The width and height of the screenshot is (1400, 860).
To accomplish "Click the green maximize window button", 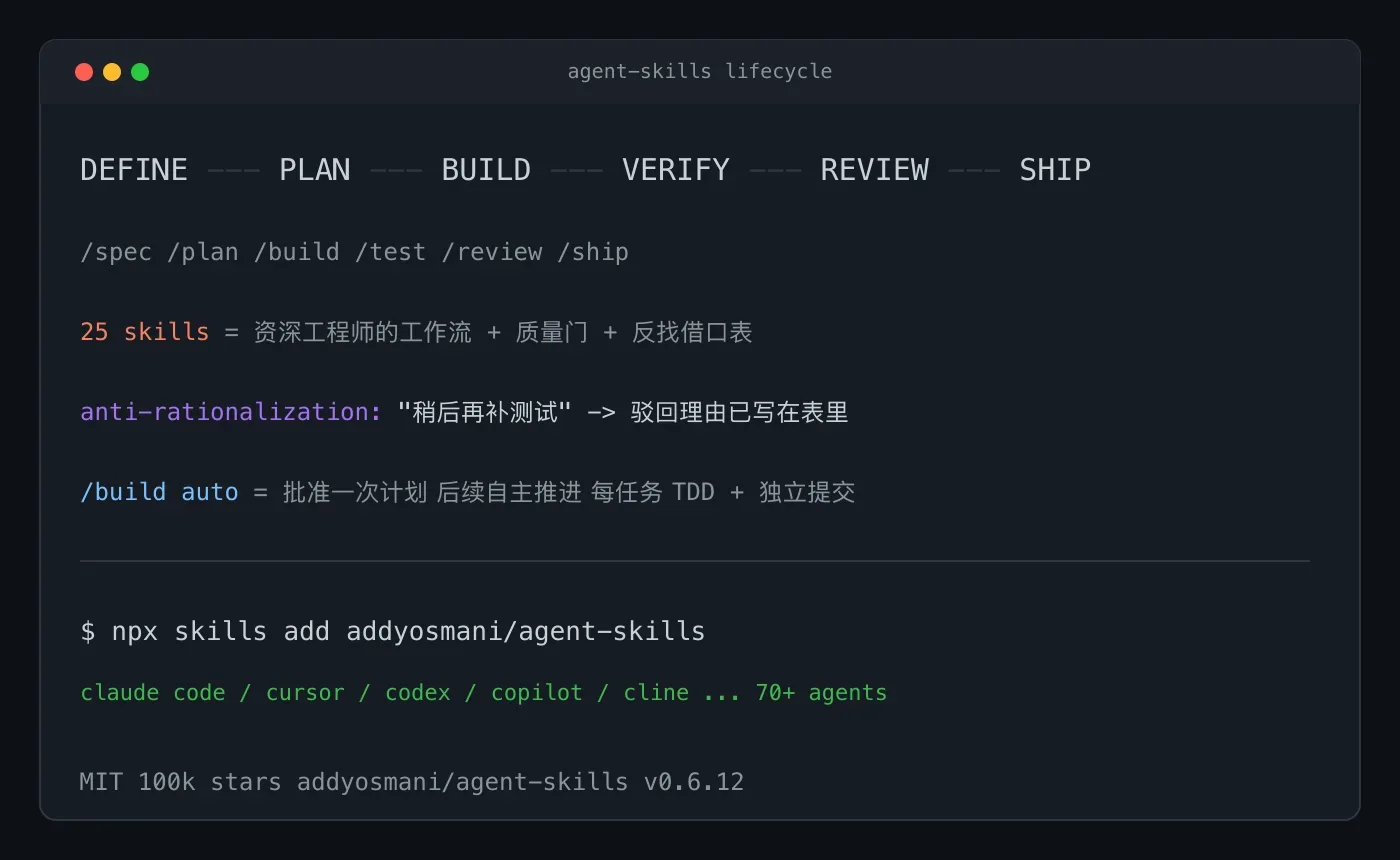I will 140,72.
